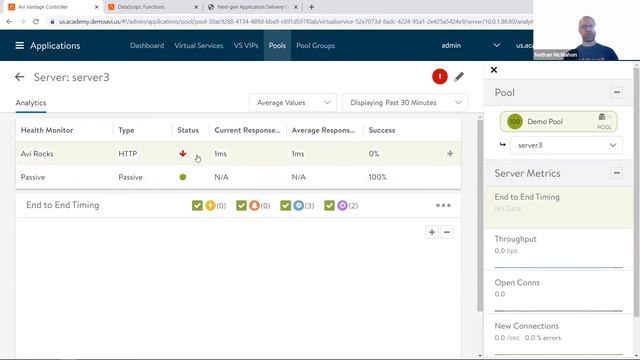Click the red down status arrow
Viewport: 640px width, 360px height.
pyautogui.click(x=182, y=153)
